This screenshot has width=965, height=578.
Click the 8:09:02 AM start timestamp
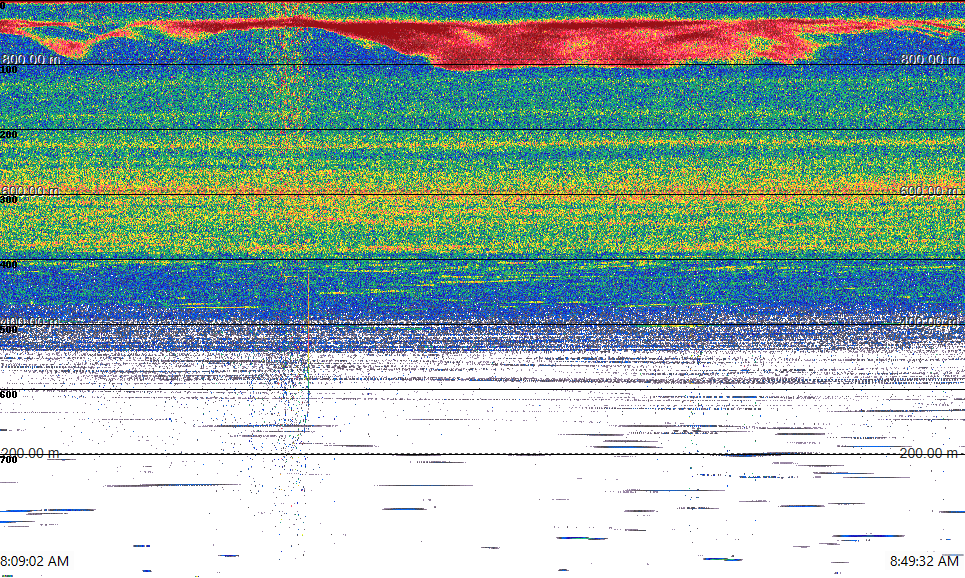click(x=34, y=561)
